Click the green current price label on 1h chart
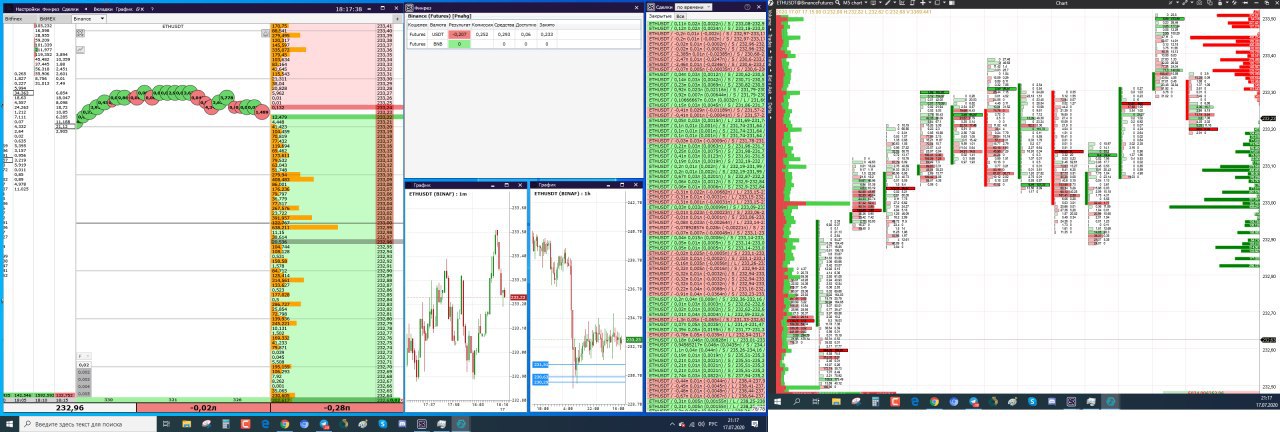This screenshot has width=1280, height=432. click(x=633, y=341)
